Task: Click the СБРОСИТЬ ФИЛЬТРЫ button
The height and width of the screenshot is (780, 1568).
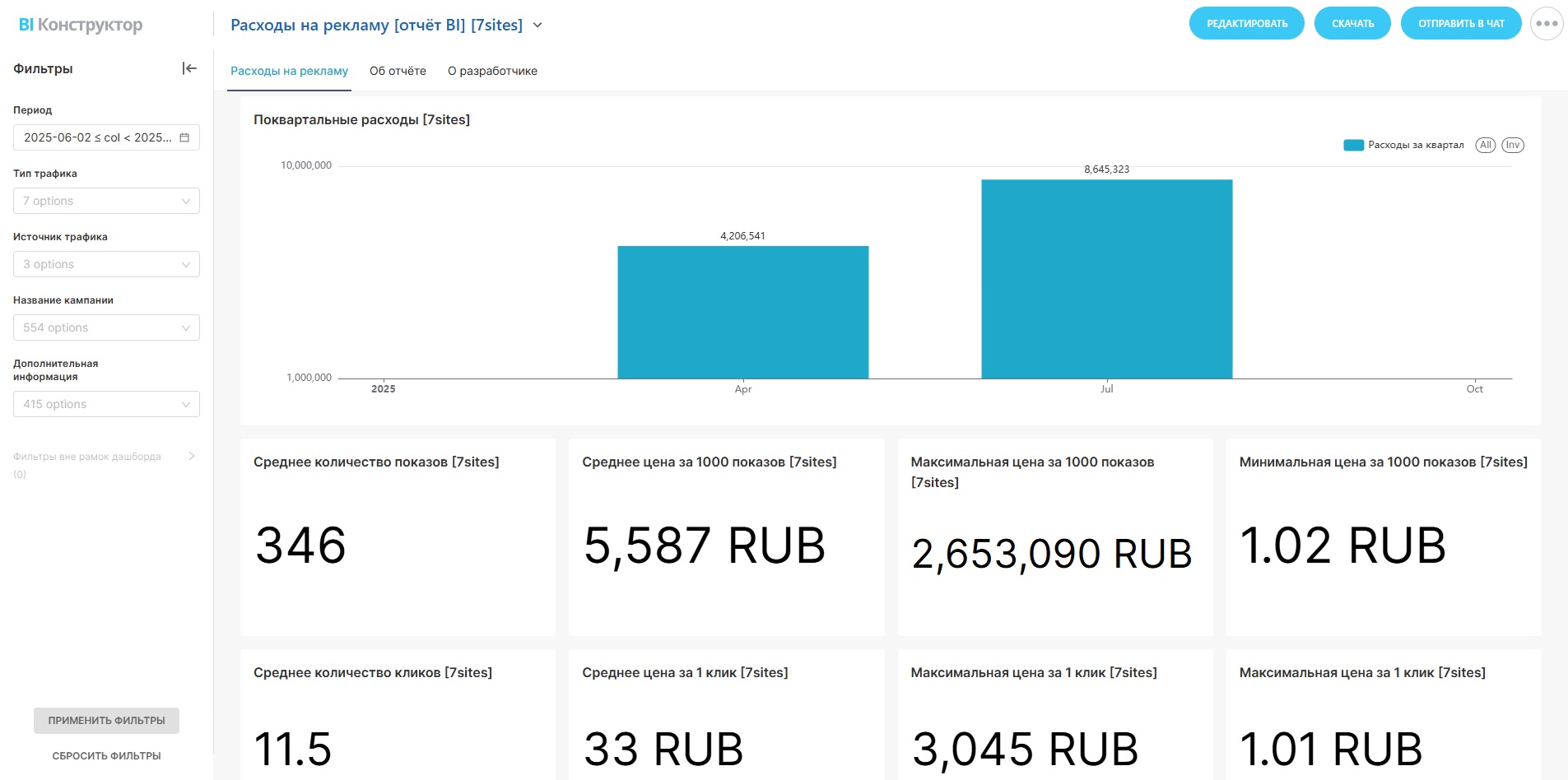Action: [106, 756]
